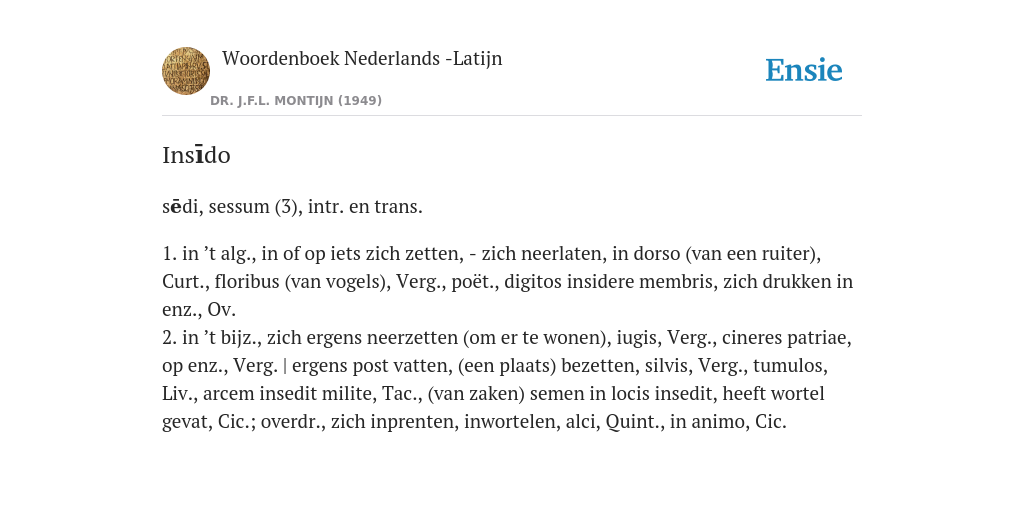
Task: Open the Ensie logo link
Action: pos(804,70)
